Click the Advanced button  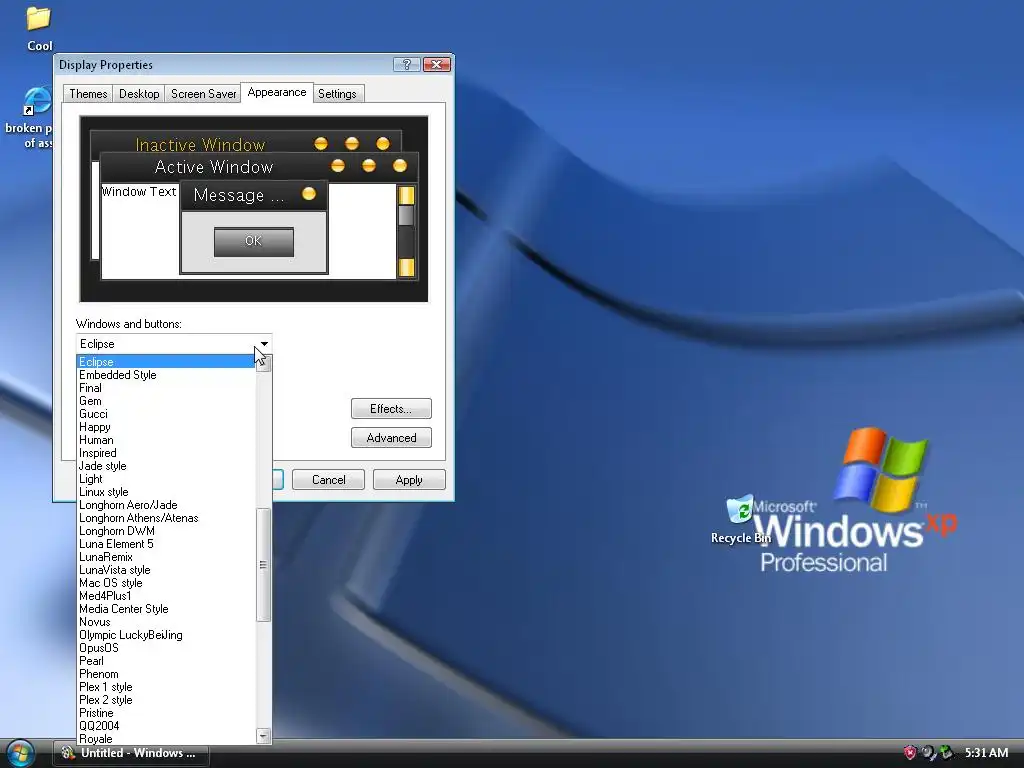click(391, 438)
